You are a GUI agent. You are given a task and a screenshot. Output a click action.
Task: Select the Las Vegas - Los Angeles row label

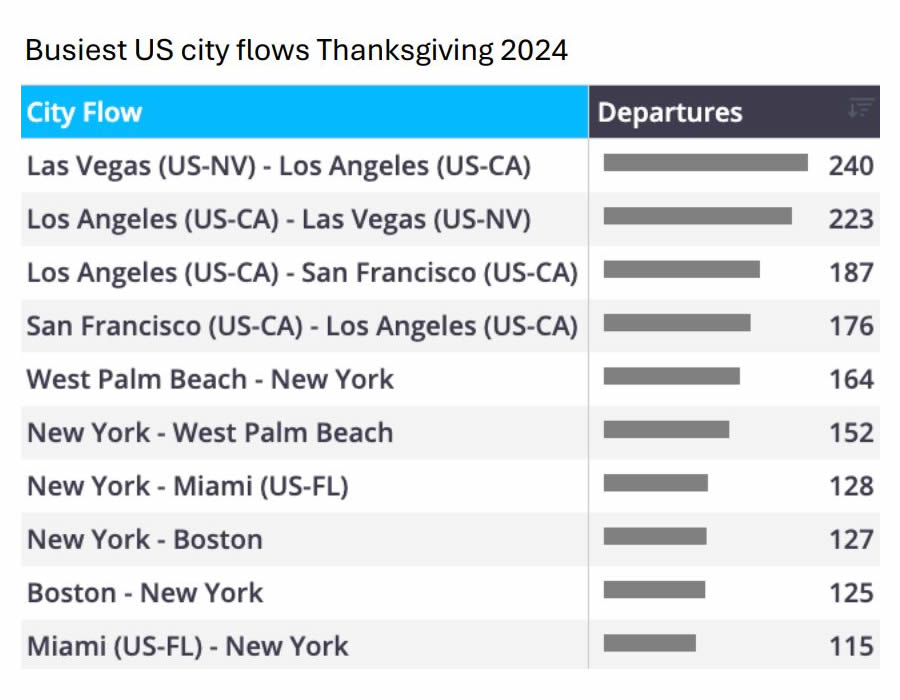pos(278,166)
